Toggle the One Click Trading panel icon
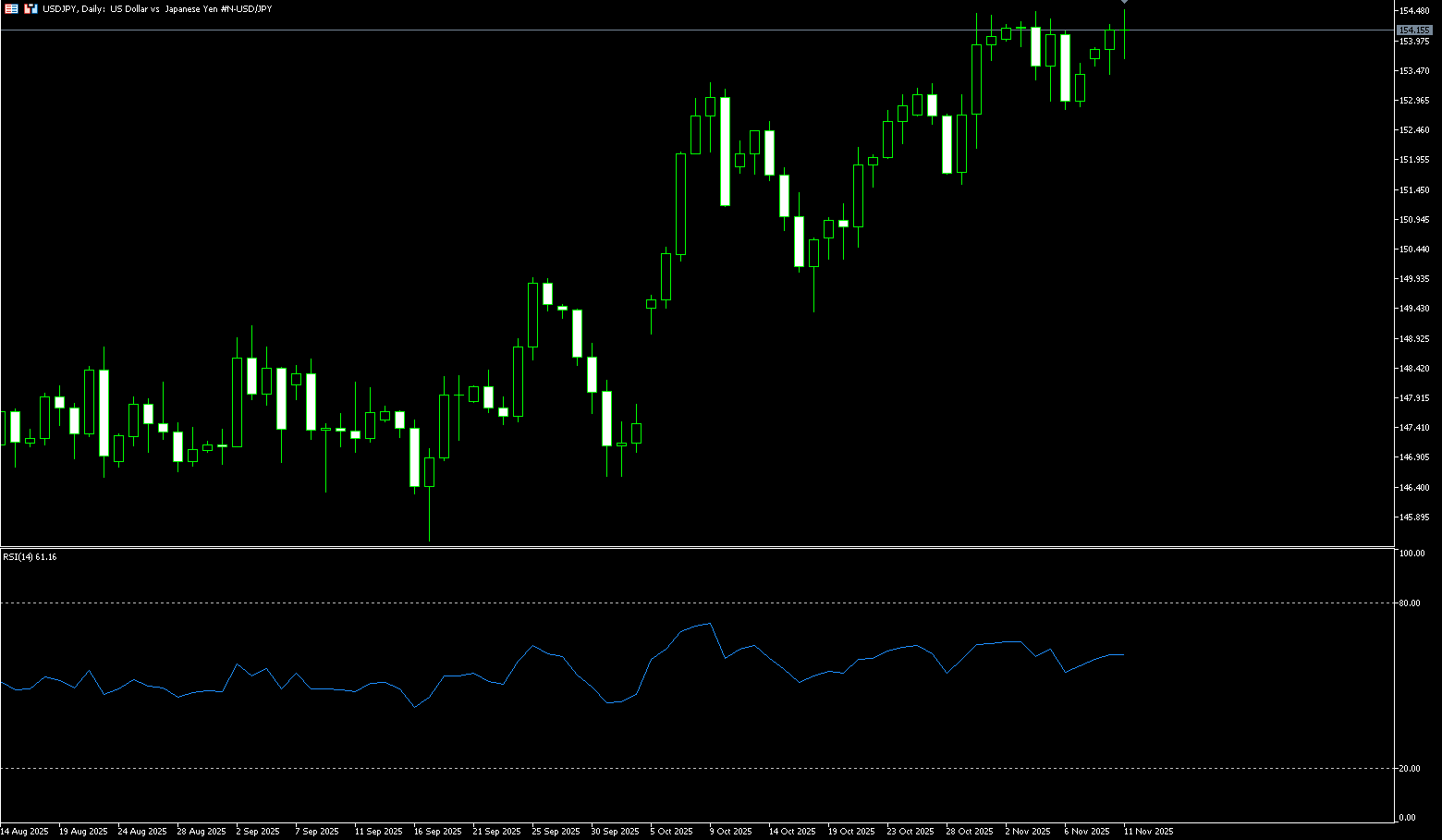The image size is (1442, 840). click(x=31, y=8)
